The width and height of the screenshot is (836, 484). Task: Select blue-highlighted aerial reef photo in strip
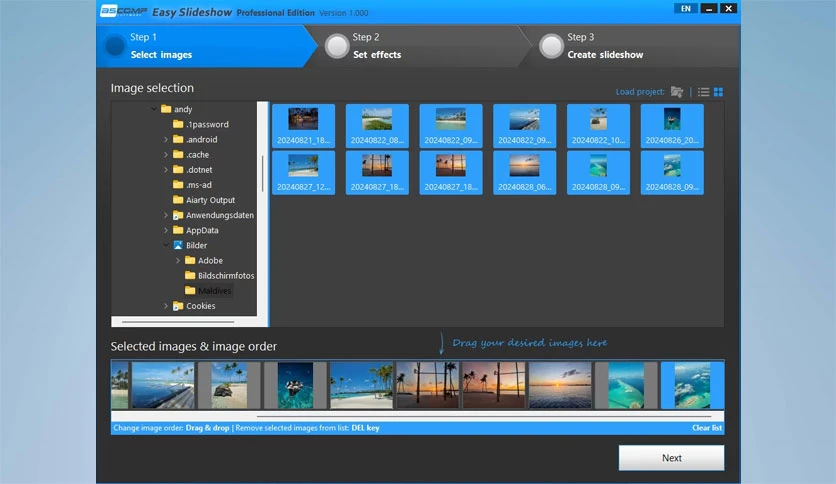click(x=692, y=385)
